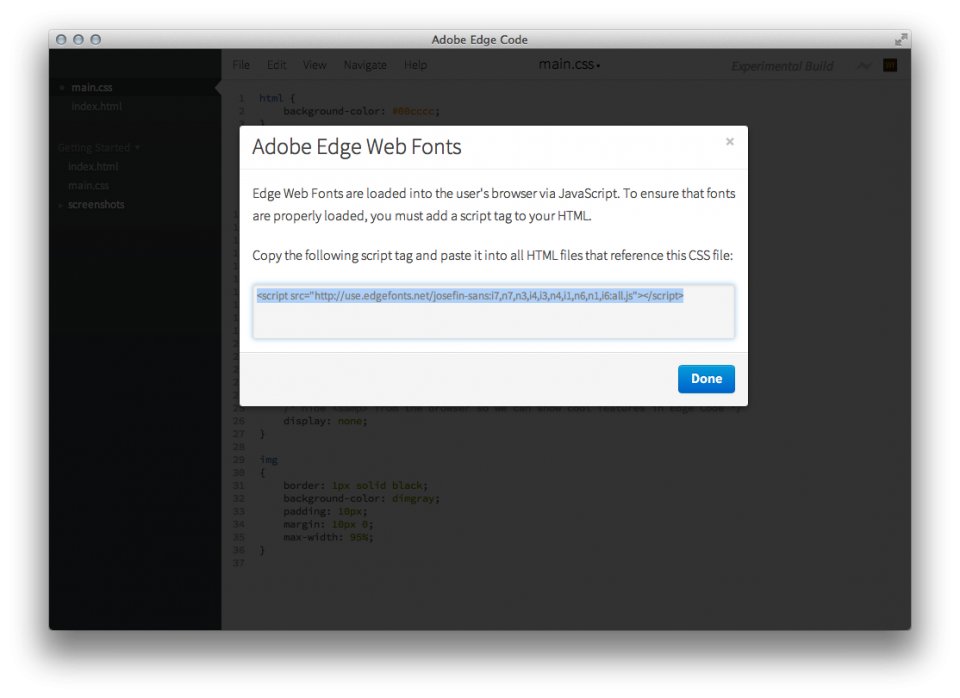Click inside the script tag text field
The height and width of the screenshot is (698, 960).
click(493, 311)
